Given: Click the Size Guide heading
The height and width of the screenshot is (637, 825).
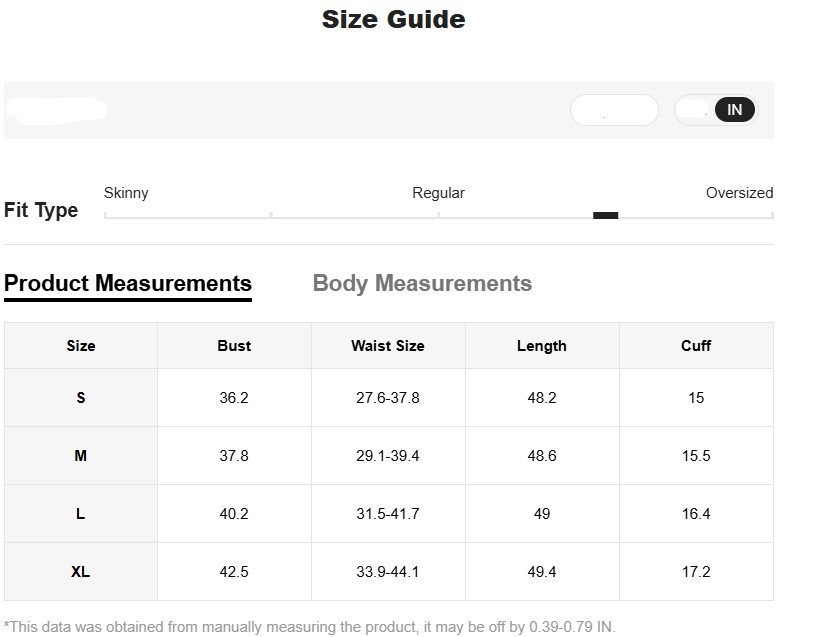Looking at the screenshot, I should [x=393, y=19].
